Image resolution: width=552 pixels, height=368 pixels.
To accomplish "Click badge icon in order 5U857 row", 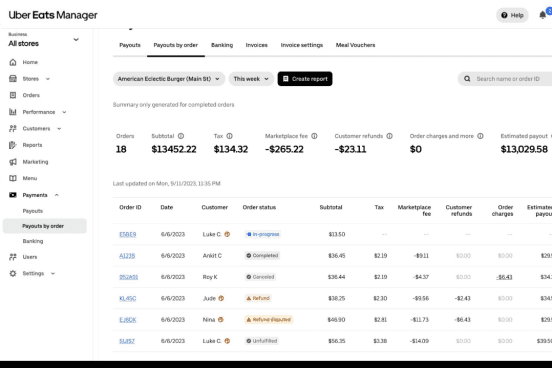I will (227, 341).
